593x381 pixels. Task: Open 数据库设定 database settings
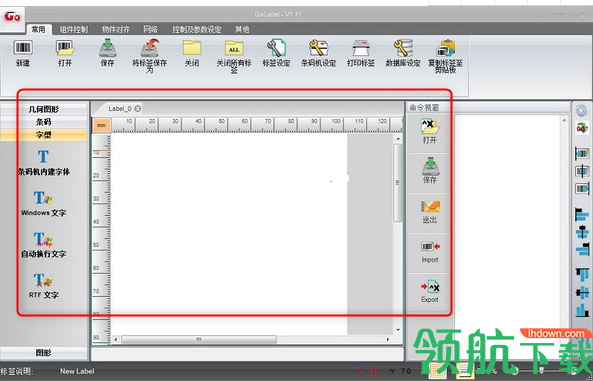(403, 53)
